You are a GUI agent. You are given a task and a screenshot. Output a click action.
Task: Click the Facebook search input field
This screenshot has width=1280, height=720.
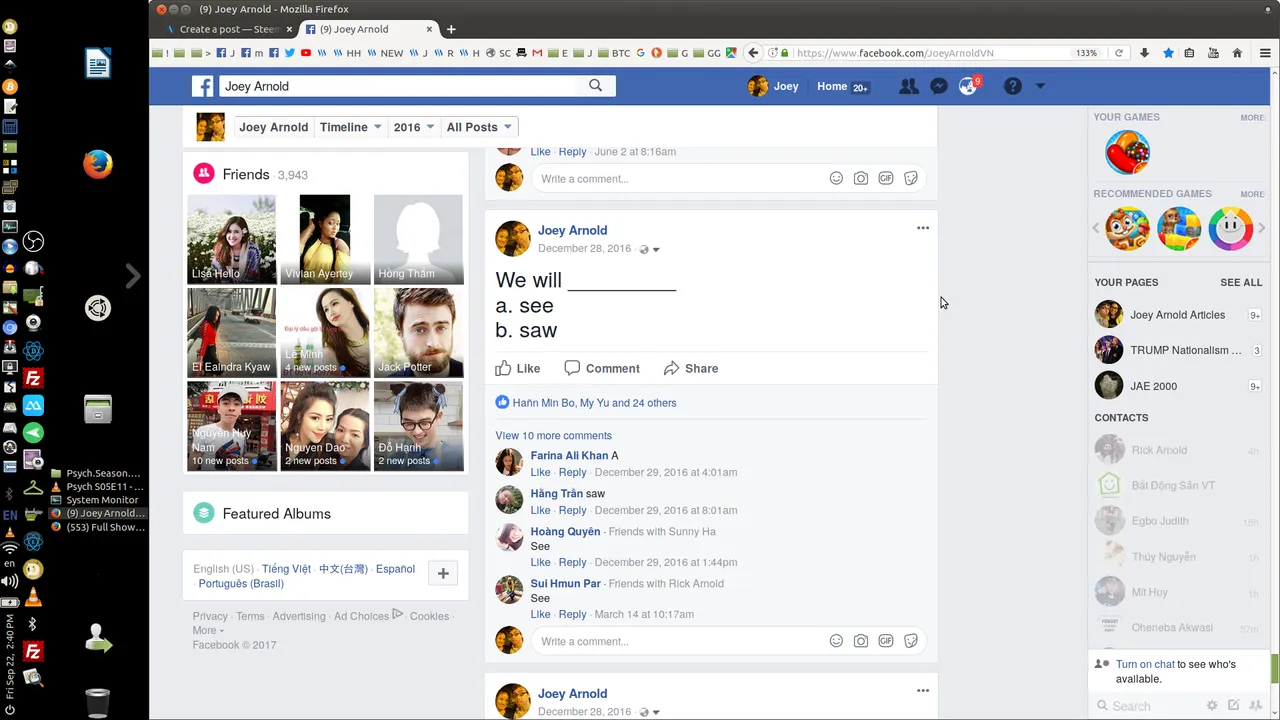pyautogui.click(x=400, y=86)
